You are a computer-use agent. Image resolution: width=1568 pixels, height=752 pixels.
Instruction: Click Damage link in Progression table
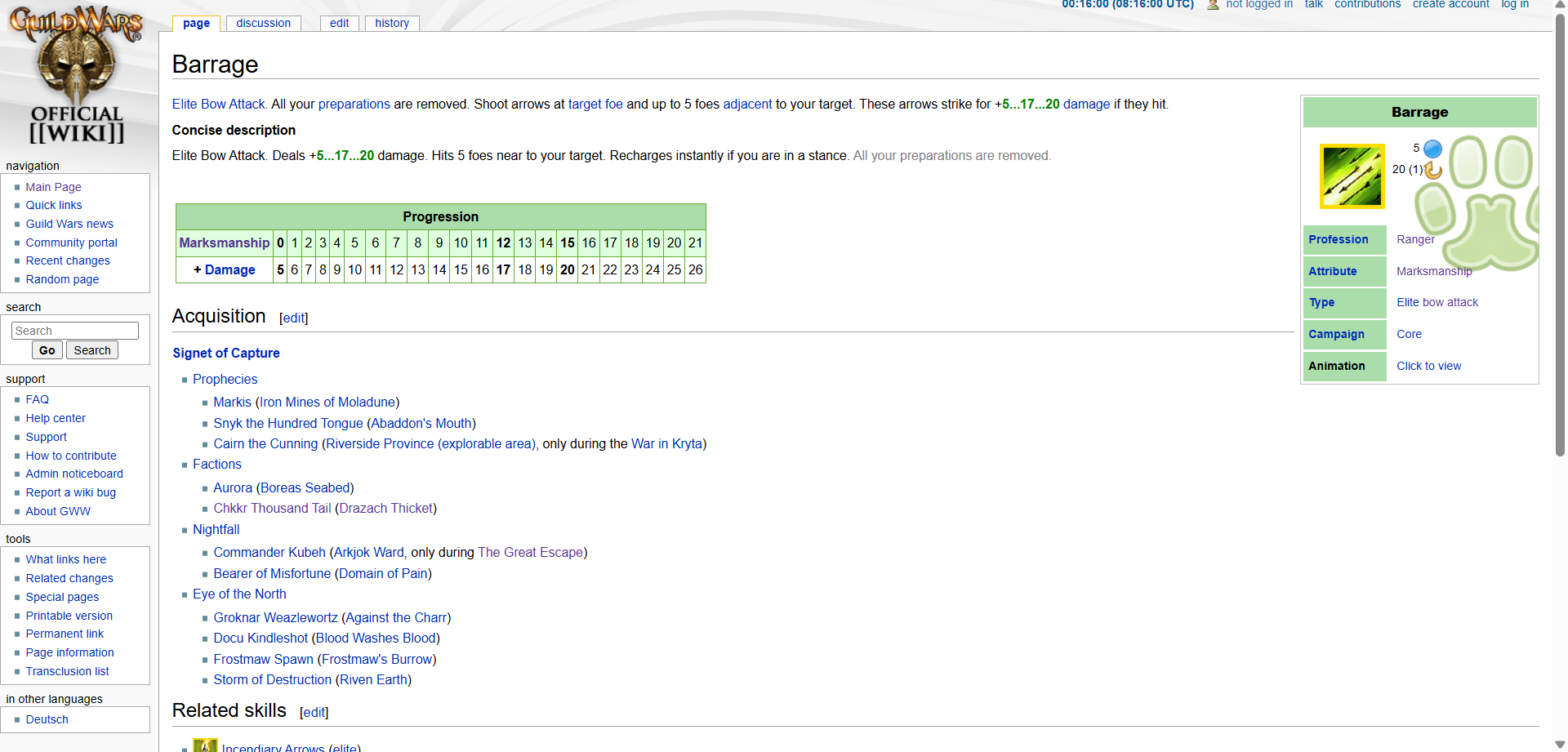(x=229, y=269)
